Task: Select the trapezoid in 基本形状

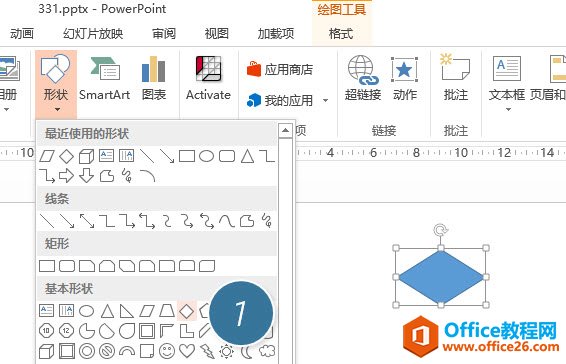Action: coord(167,311)
